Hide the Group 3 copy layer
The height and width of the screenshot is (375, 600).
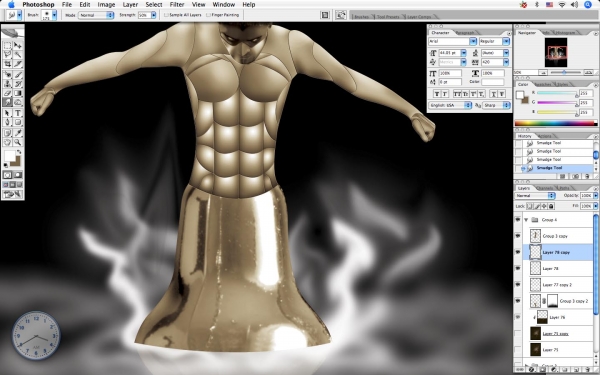(x=518, y=236)
